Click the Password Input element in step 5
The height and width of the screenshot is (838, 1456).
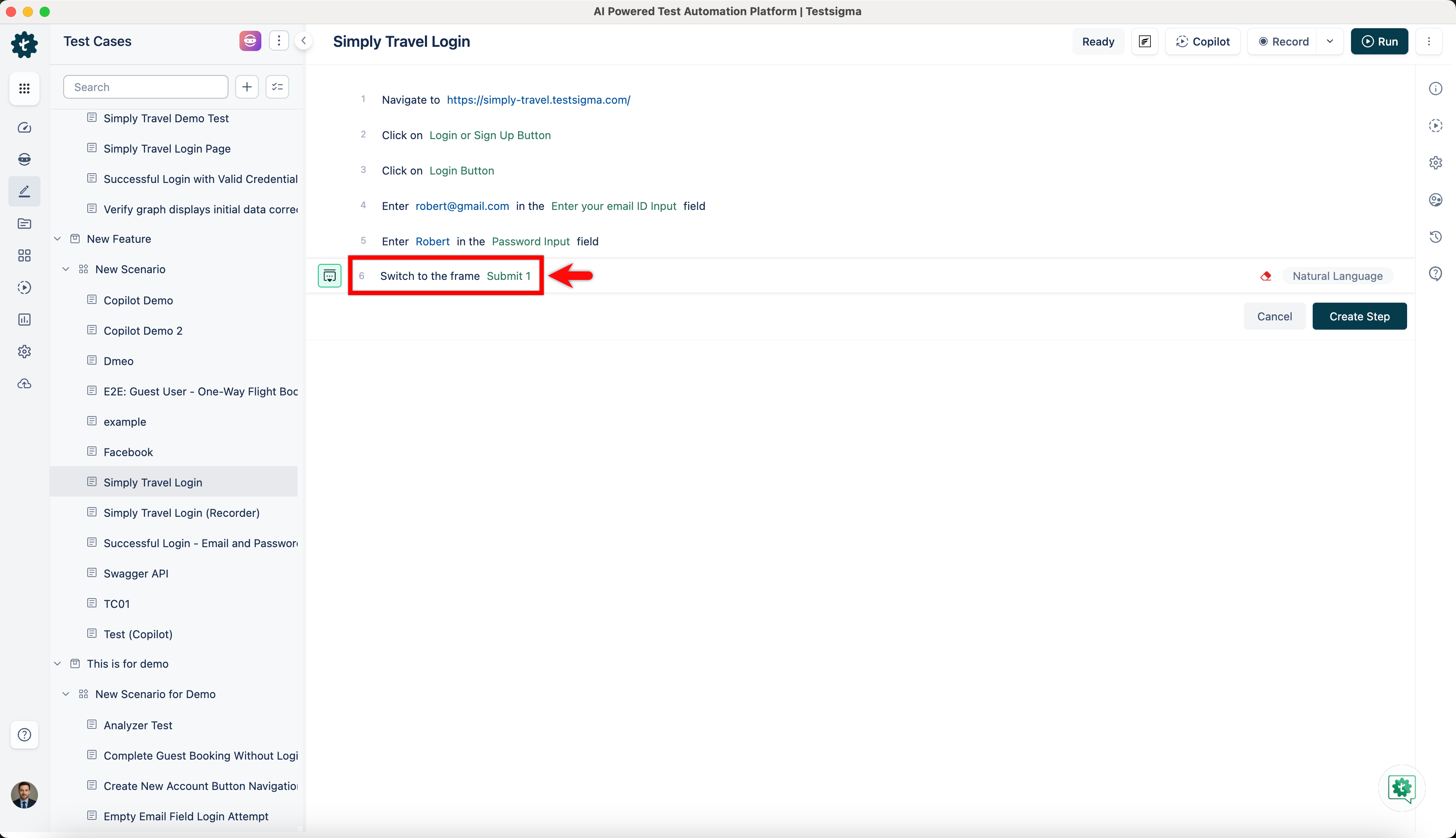(x=531, y=242)
